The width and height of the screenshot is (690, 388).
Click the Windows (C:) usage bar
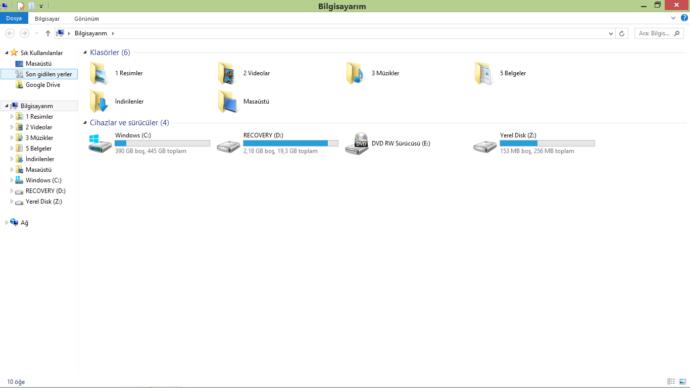162,143
